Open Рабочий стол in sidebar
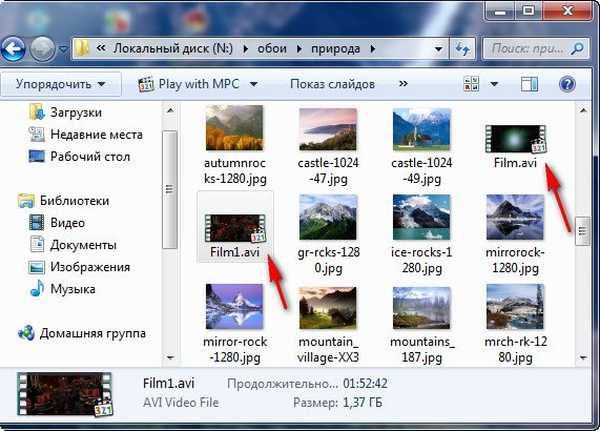Image resolution: width=600 pixels, height=431 pixels. pyautogui.click(x=90, y=156)
